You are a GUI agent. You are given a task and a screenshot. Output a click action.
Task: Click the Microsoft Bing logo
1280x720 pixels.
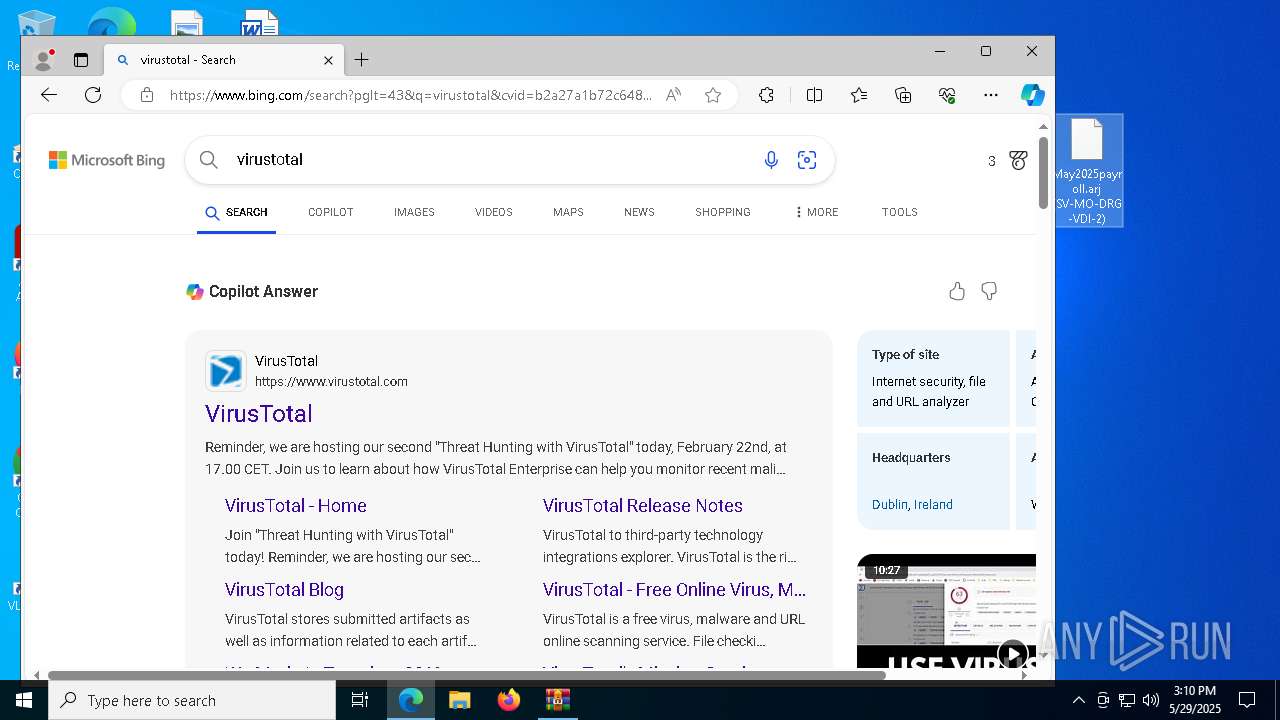(107, 160)
